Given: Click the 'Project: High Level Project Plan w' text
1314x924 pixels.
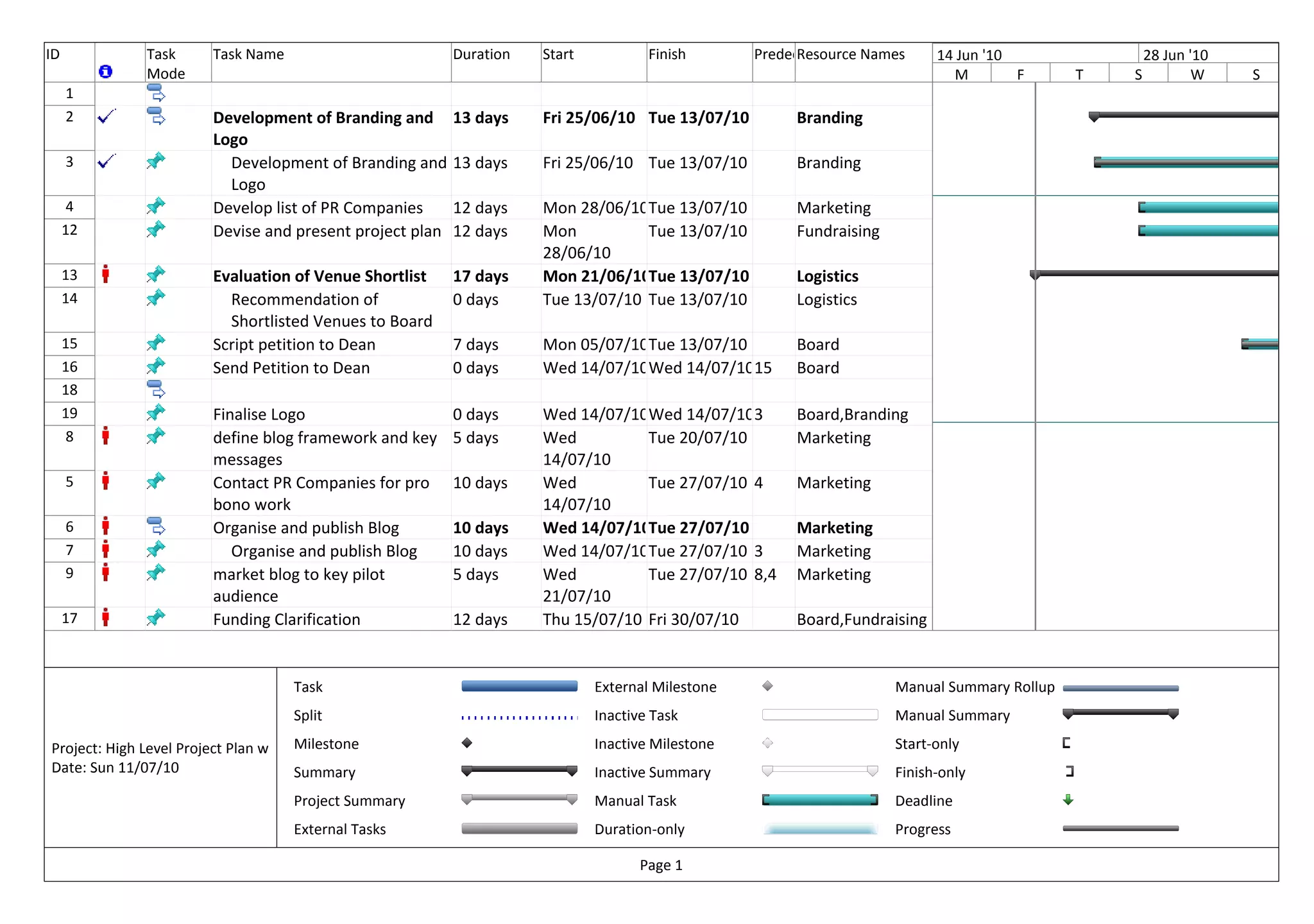Looking at the screenshot, I should [160, 749].
